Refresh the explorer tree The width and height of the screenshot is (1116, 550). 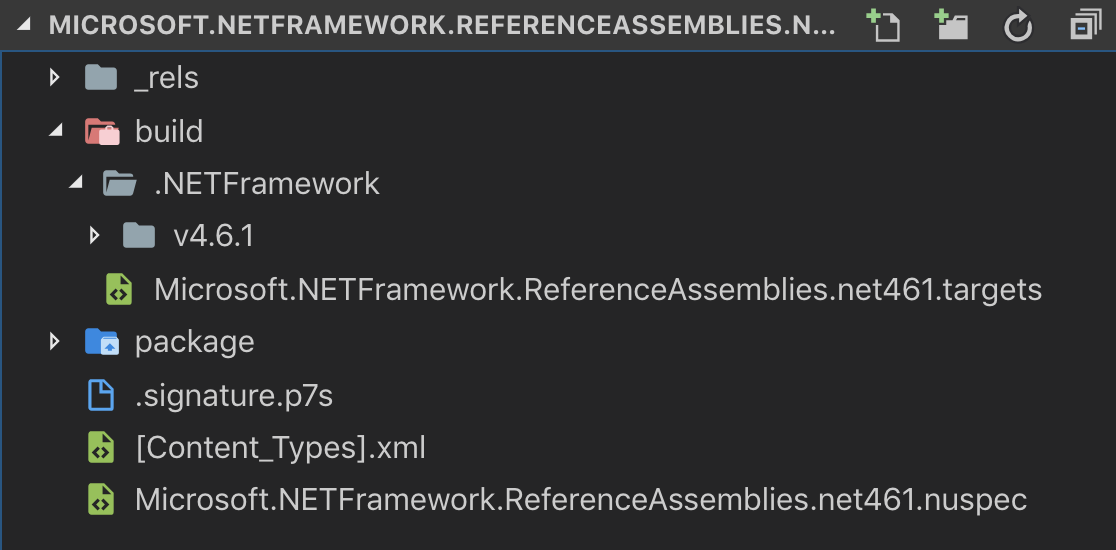pyautogui.click(x=1018, y=26)
